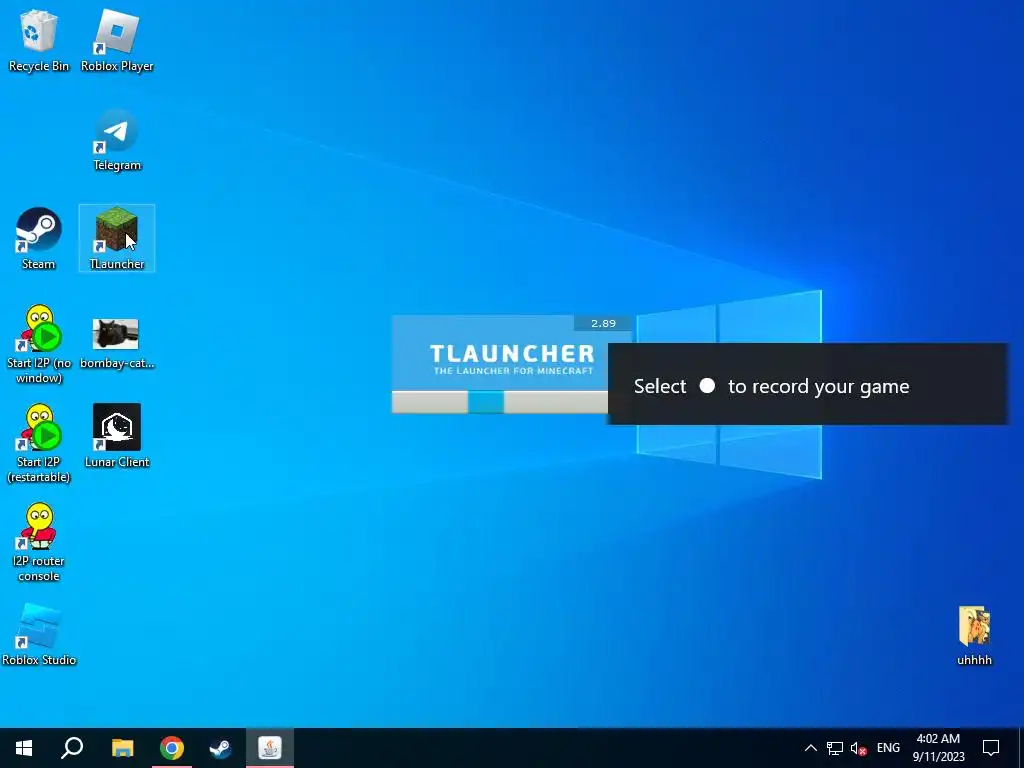This screenshot has height=768, width=1024.
Task: Open the notification Action Center
Action: (991, 748)
